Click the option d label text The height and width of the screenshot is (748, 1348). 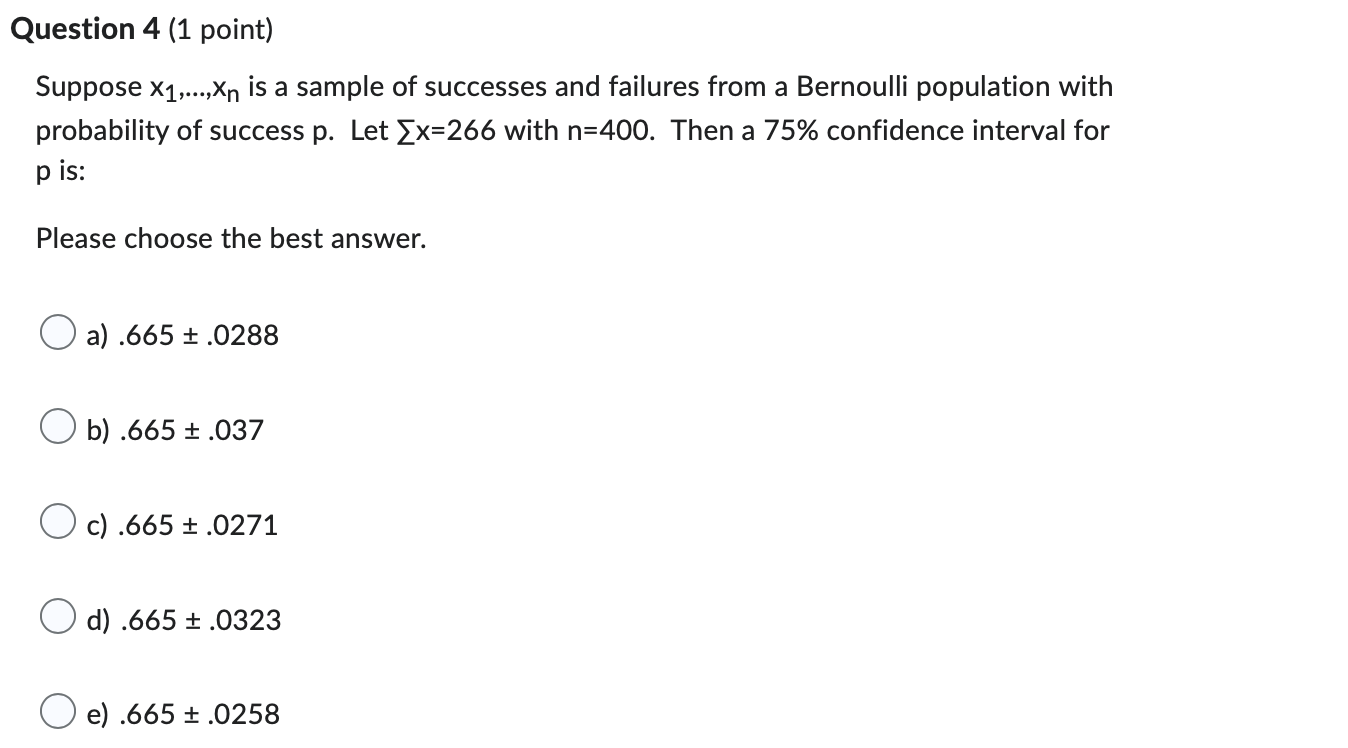[x=183, y=621]
